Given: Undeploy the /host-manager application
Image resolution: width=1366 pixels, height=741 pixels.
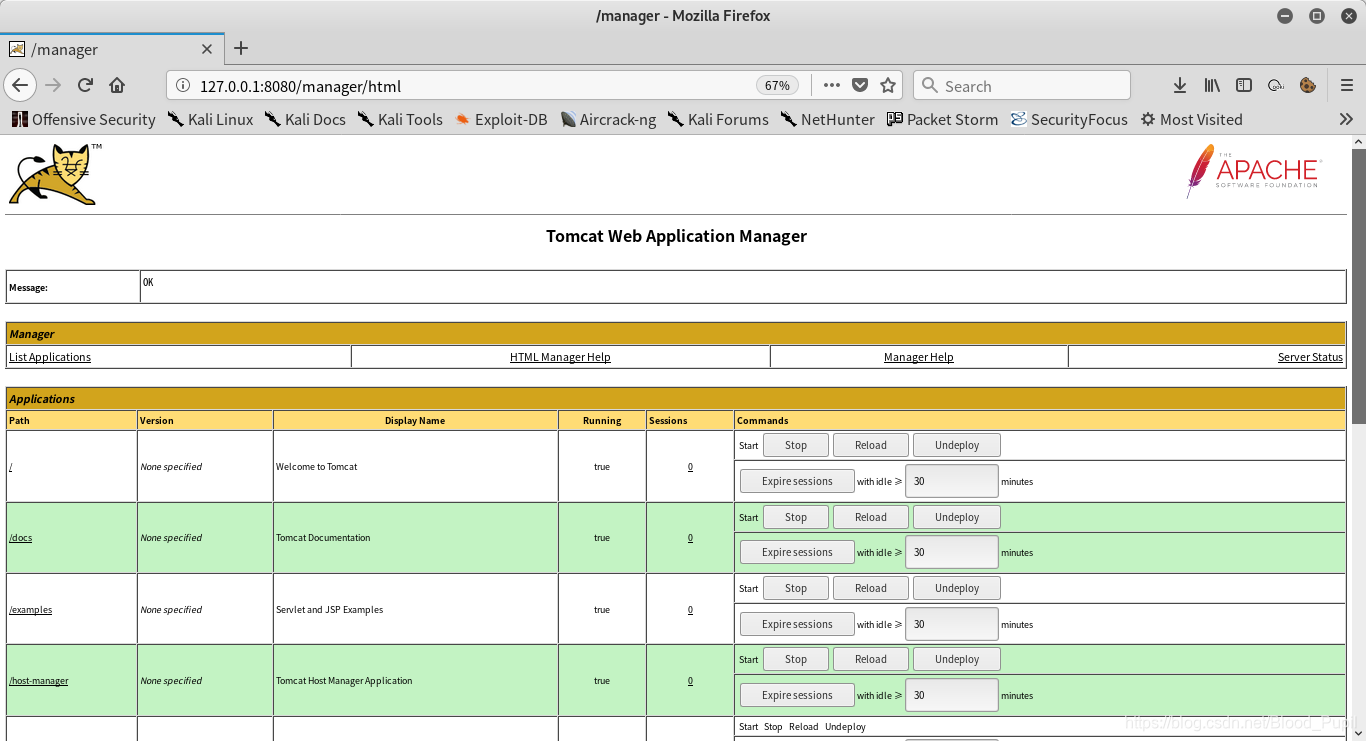Looking at the screenshot, I should click(957, 659).
